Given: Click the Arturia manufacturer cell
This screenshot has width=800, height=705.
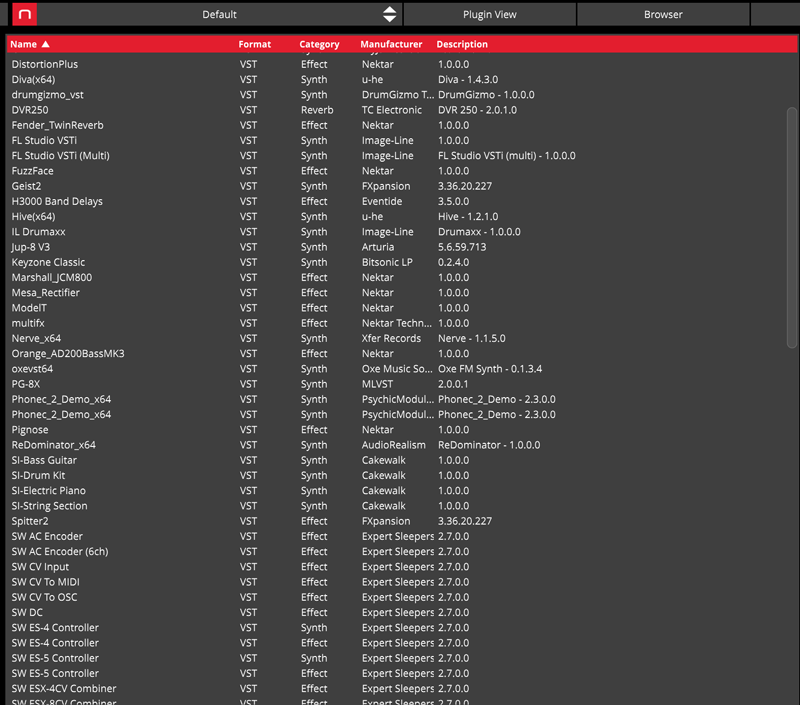Looking at the screenshot, I should click(378, 247).
